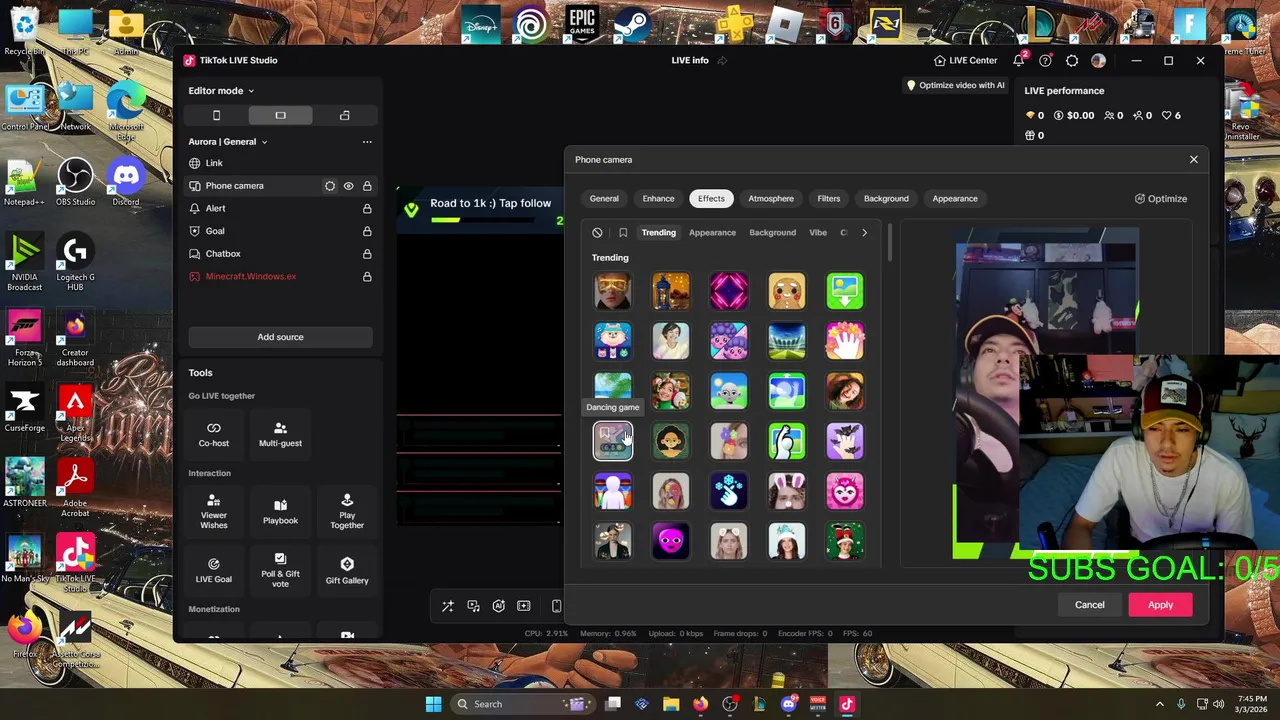Click the Add source button
The height and width of the screenshot is (720, 1280).
pos(280,337)
